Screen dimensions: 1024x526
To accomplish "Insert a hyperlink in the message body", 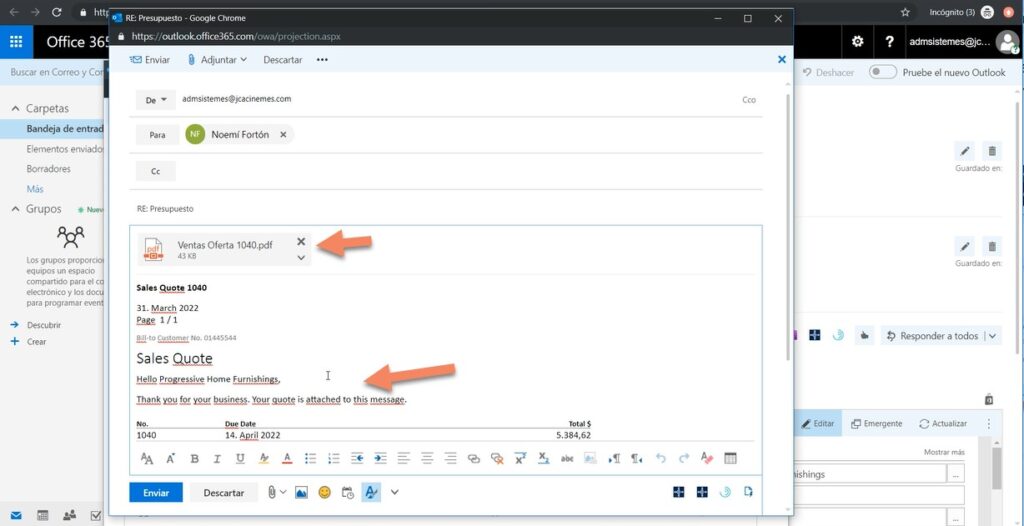I will point(474,459).
